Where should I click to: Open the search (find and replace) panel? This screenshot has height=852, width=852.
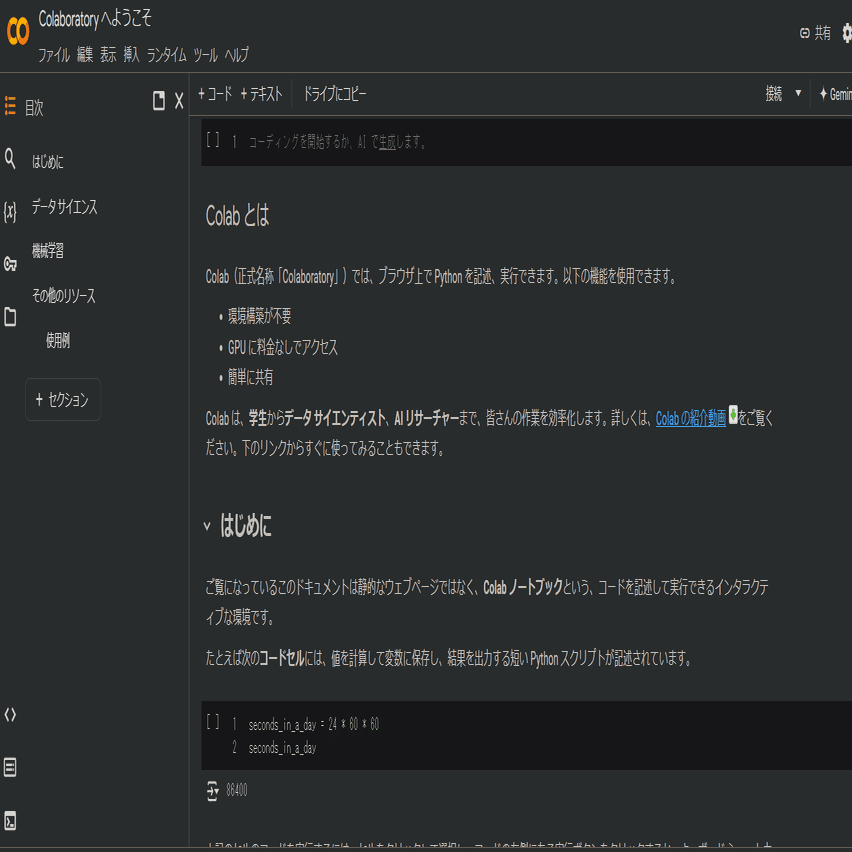coord(11,159)
